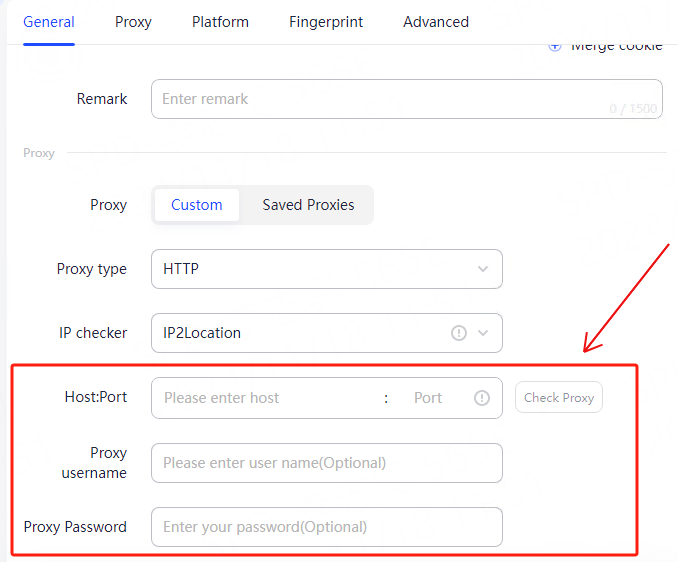Click the plus icon next to Merge cookie
The height and width of the screenshot is (562, 678).
(555, 46)
